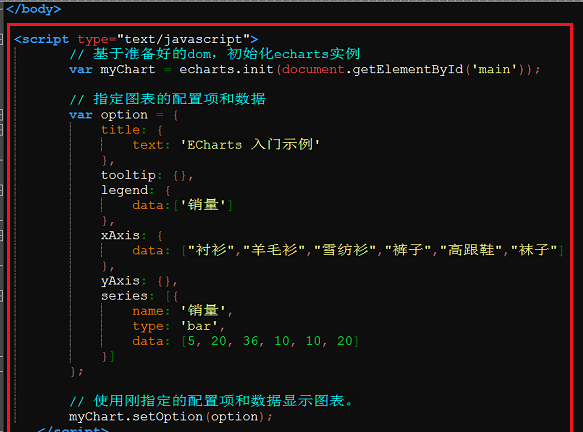583x432 pixels.
Task: Click the 'tooltip:' property key
Action: [x=132, y=175]
